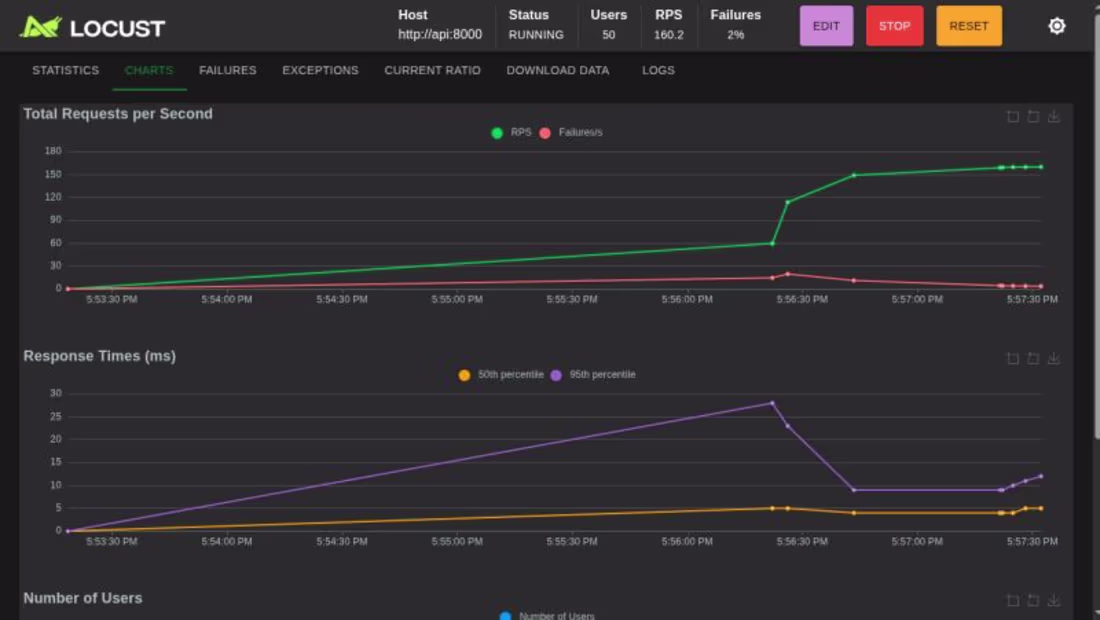Reset zoom on Response Times chart
Viewport: 1100px width, 620px height.
1033,358
